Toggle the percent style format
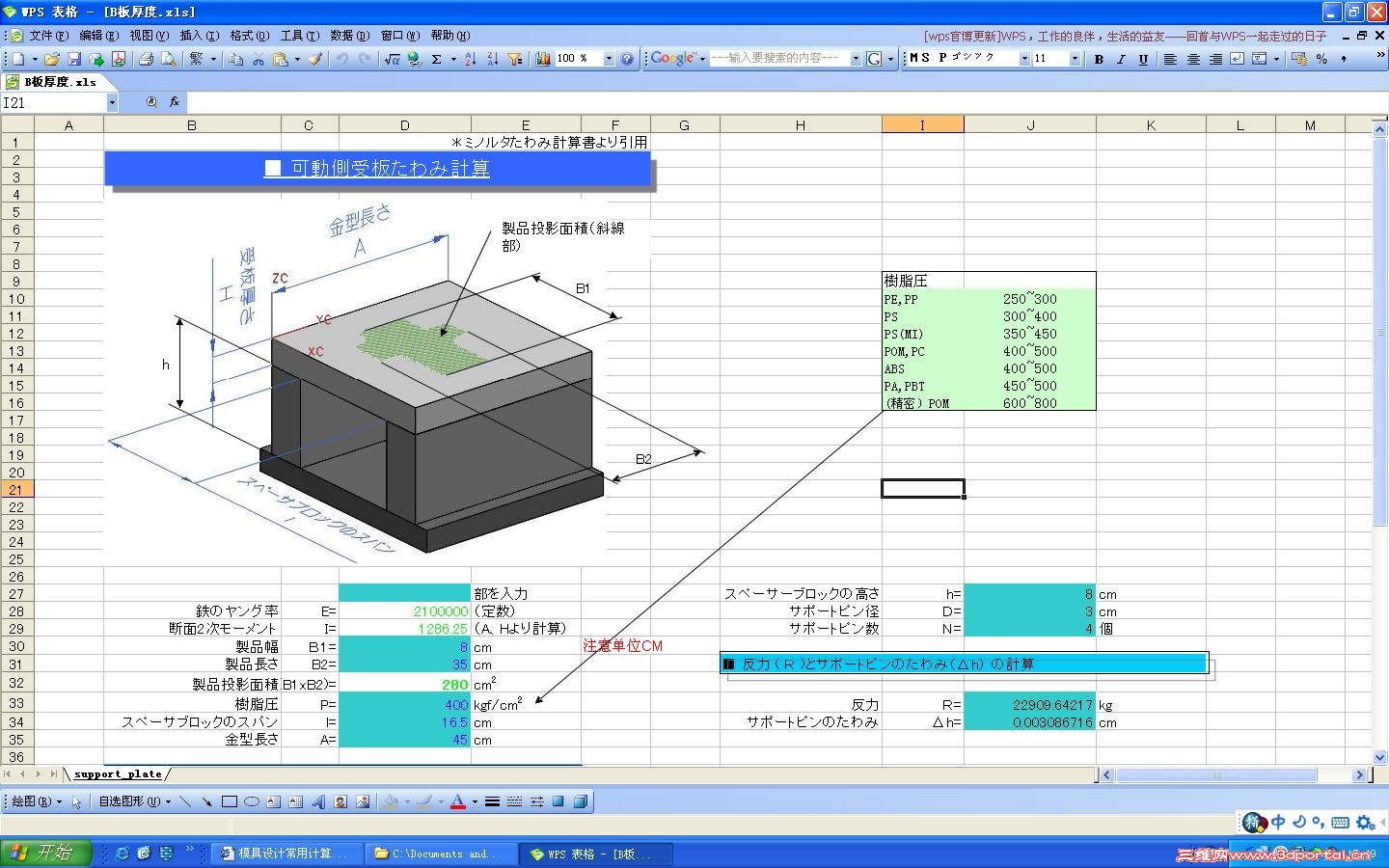Screen dimensions: 1389x868 [x=1321, y=59]
